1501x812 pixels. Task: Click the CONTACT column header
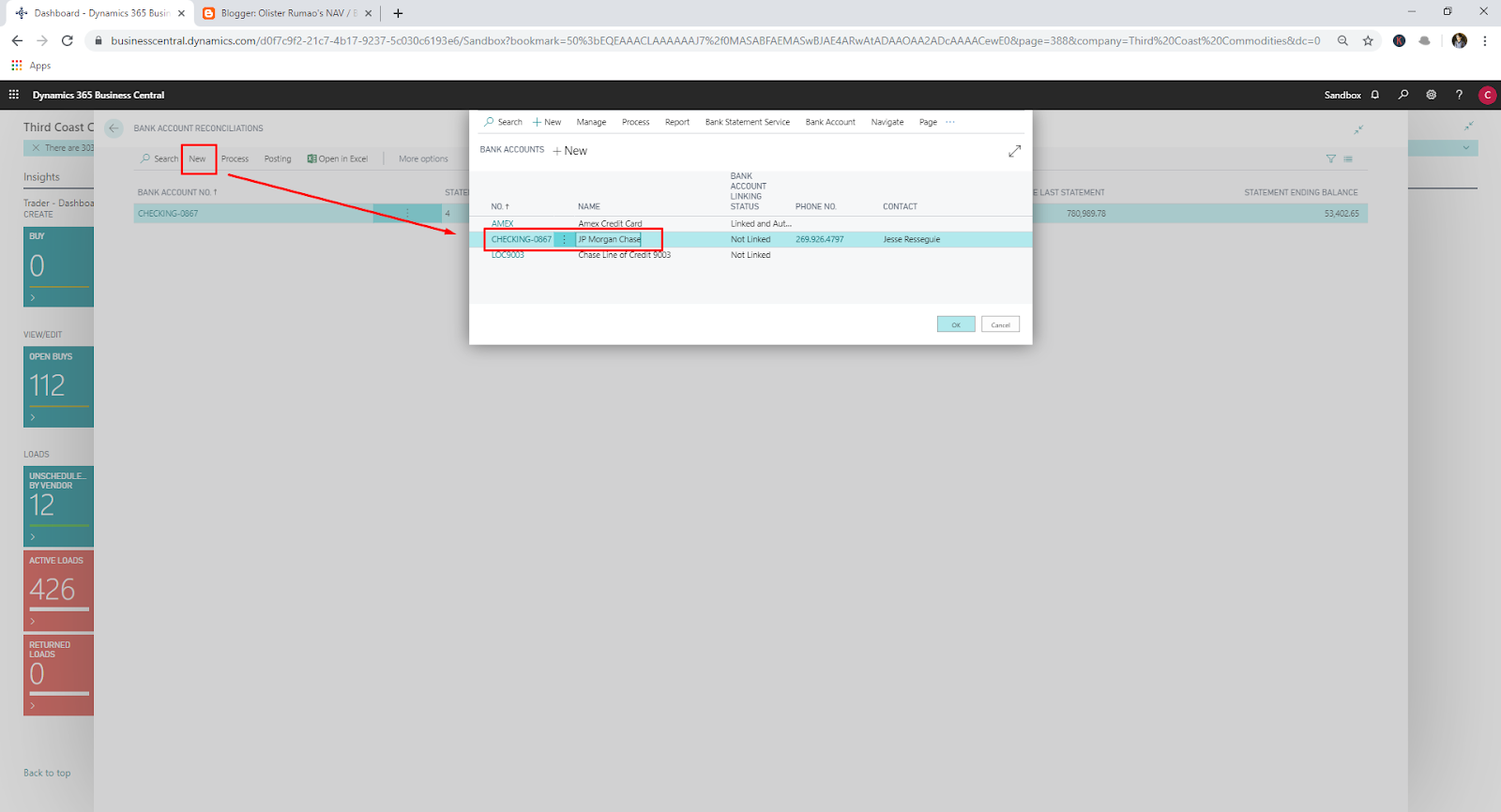(x=900, y=206)
